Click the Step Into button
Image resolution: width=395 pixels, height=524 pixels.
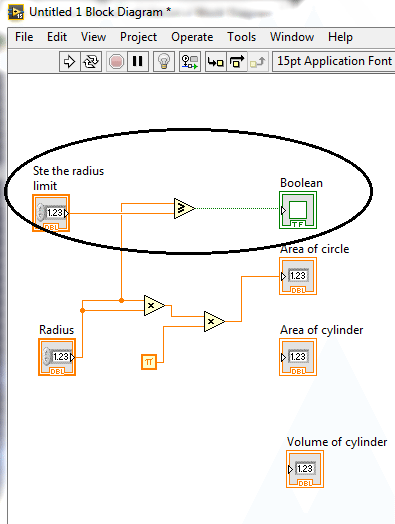[x=216, y=61]
